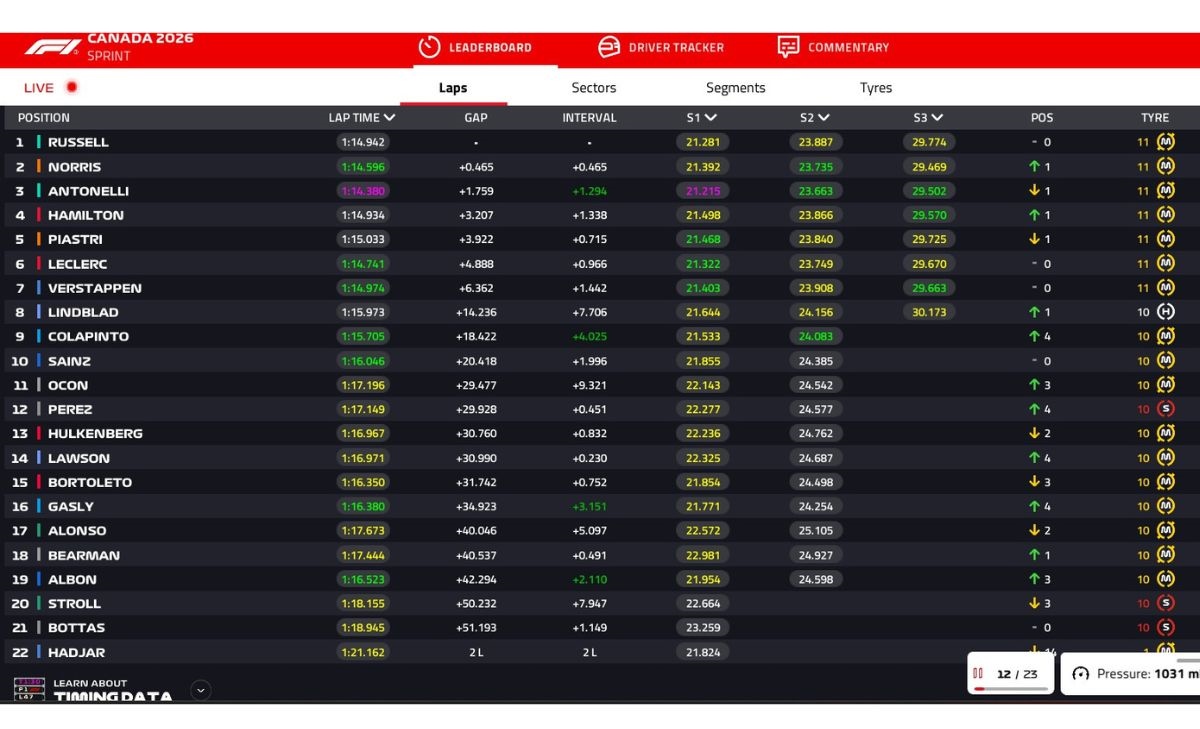Click the scrollbar in the pressure widget
This screenshot has width=1200, height=729.
(x=1188, y=660)
